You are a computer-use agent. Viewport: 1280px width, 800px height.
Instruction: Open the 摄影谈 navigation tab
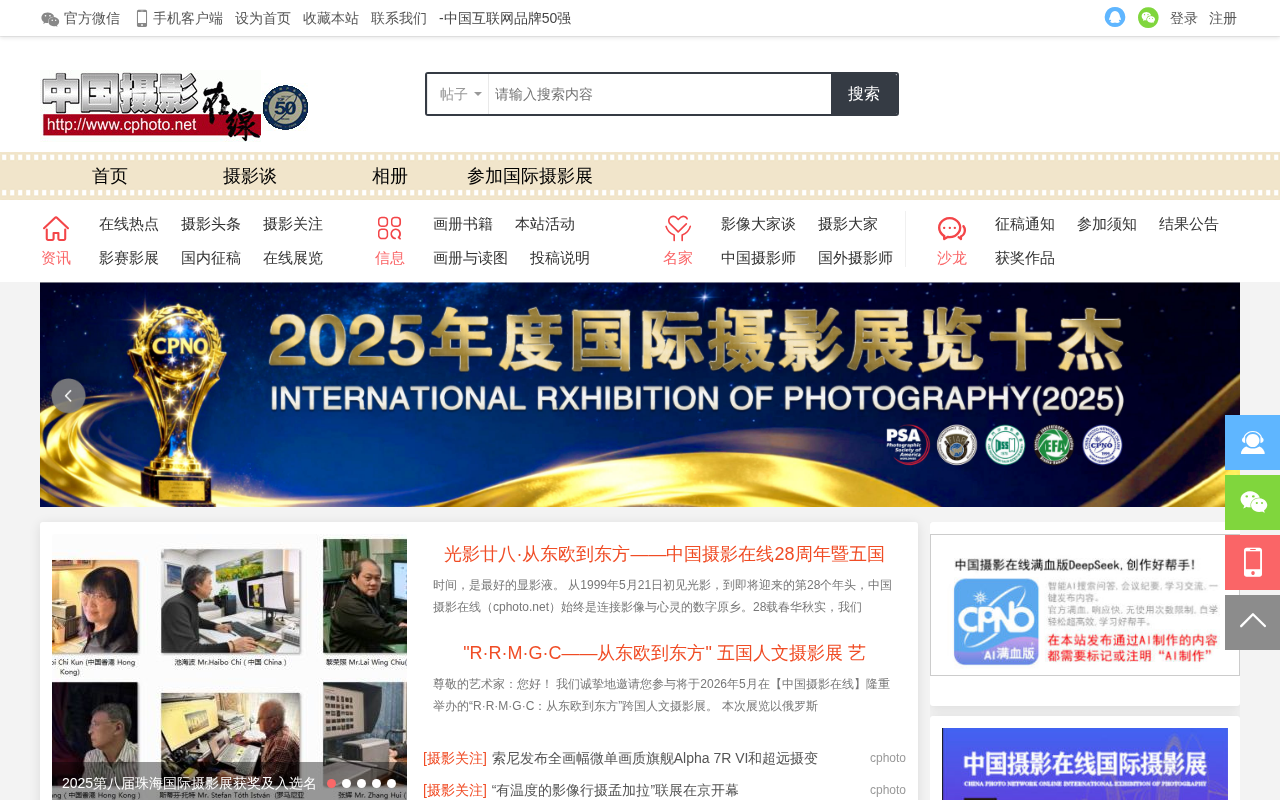point(250,176)
